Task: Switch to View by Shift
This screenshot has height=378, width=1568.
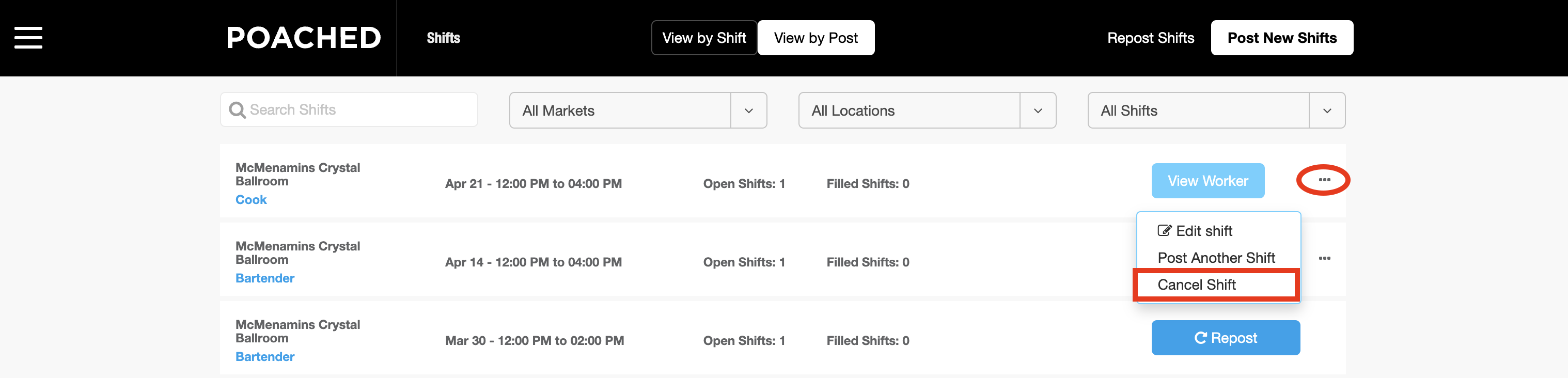Action: [x=703, y=38]
